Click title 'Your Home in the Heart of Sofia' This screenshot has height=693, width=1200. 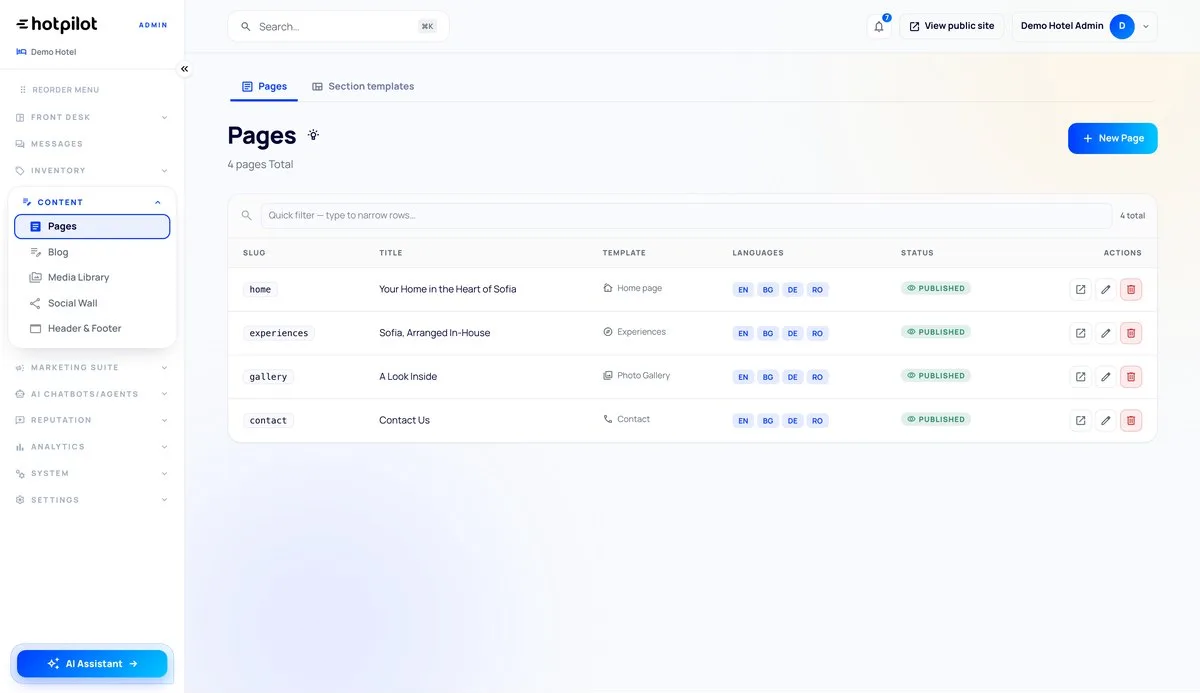(448, 290)
